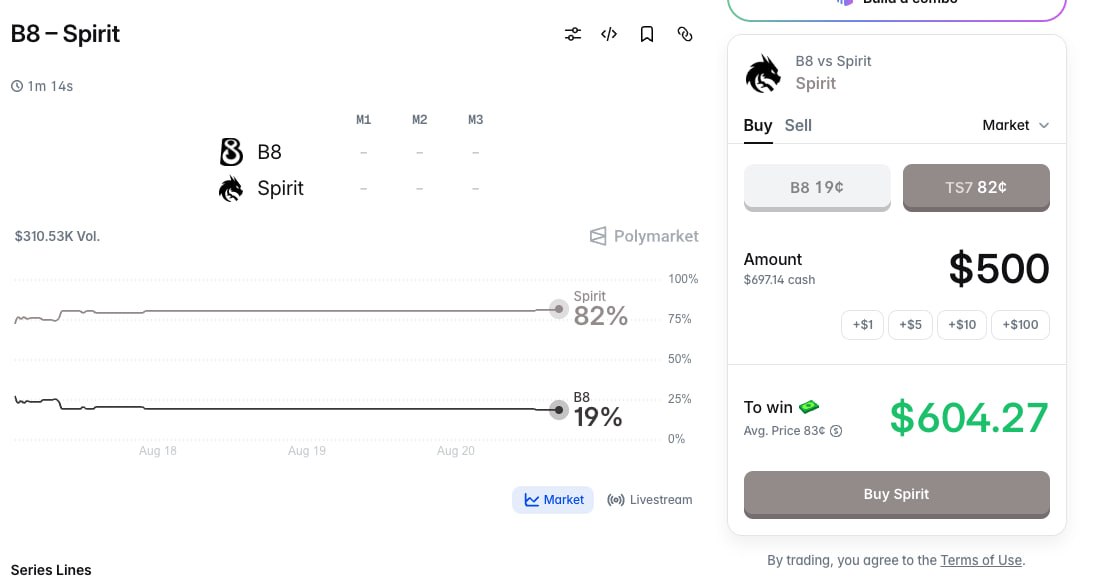The height and width of the screenshot is (587, 1093).
Task: Open the Market order type dropdown
Action: (1016, 125)
